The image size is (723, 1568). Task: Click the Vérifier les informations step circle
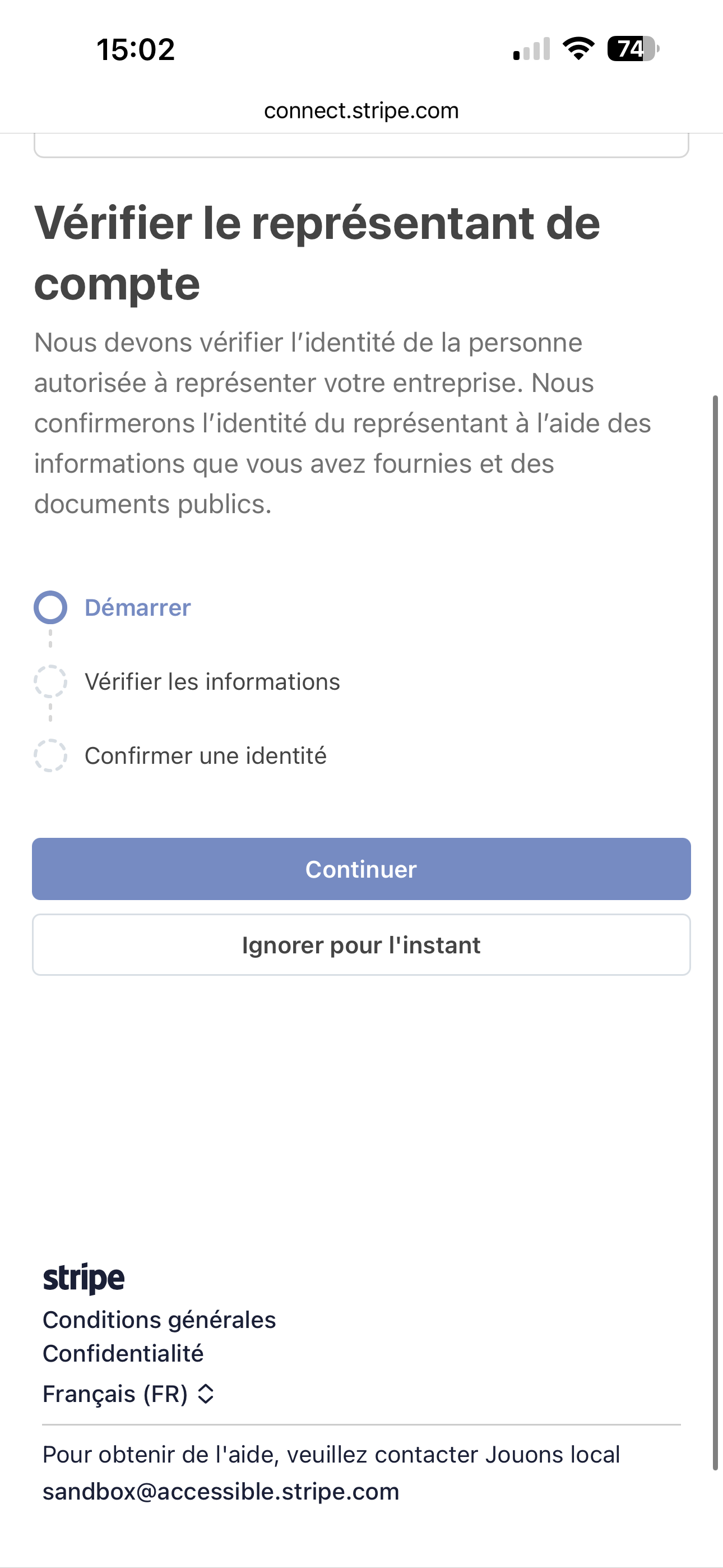coord(50,681)
